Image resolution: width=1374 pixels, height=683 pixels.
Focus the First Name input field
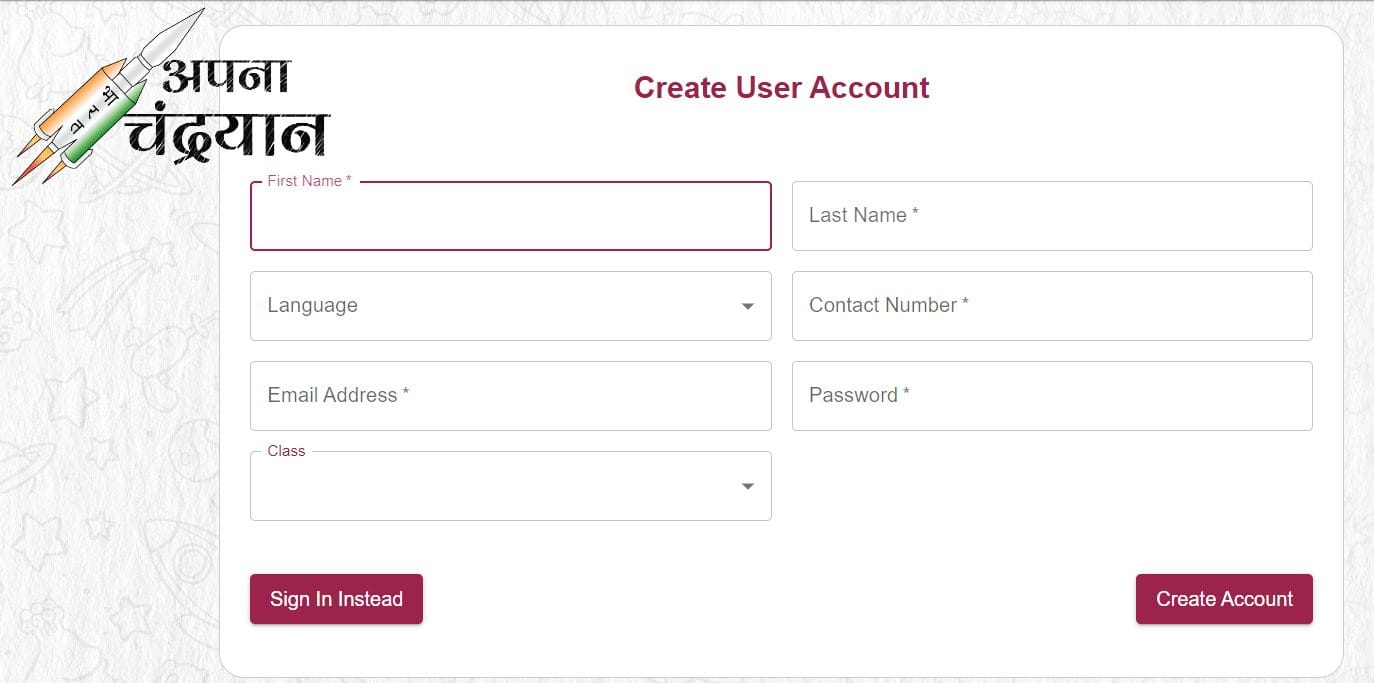(x=510, y=216)
